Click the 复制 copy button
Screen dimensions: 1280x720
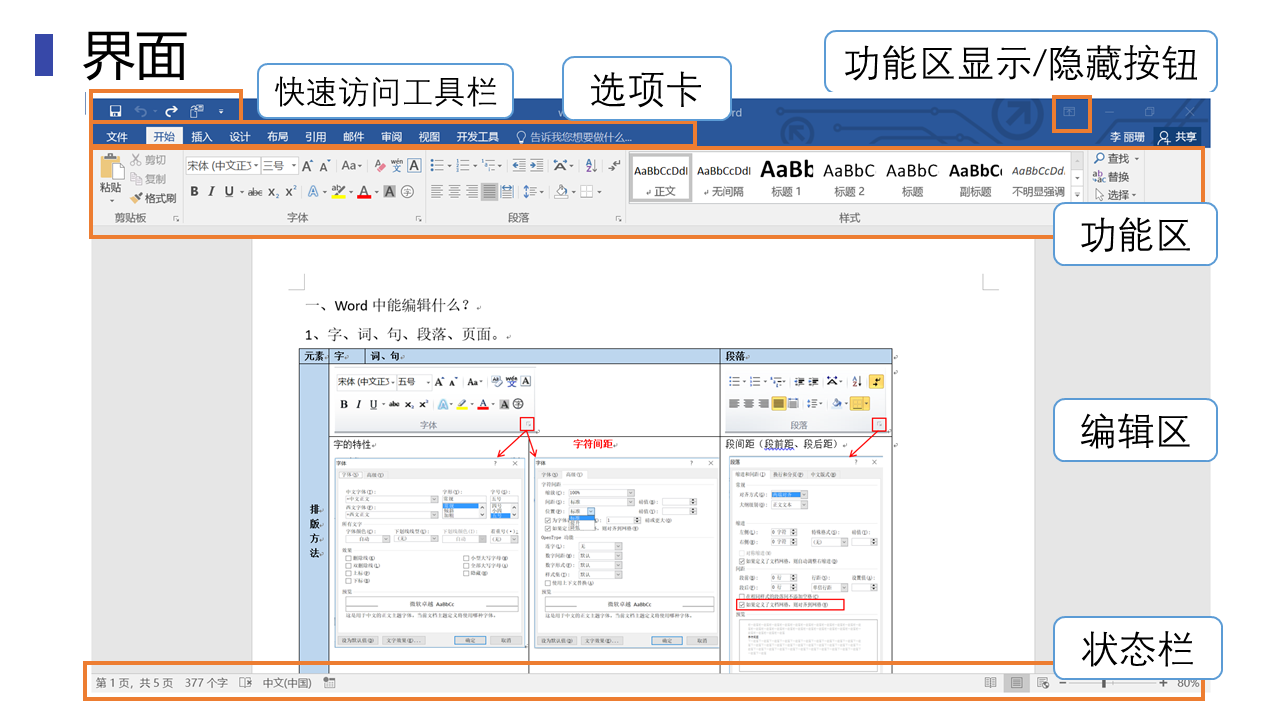point(148,179)
